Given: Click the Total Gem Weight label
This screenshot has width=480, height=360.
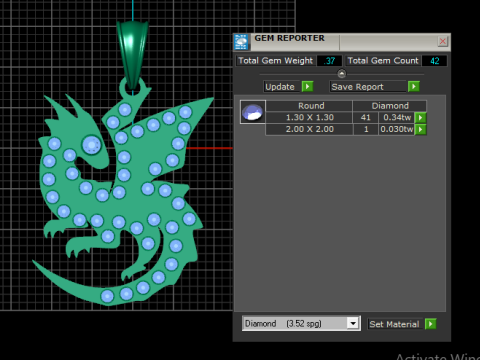Looking at the screenshot, I should pyautogui.click(x=276, y=61).
